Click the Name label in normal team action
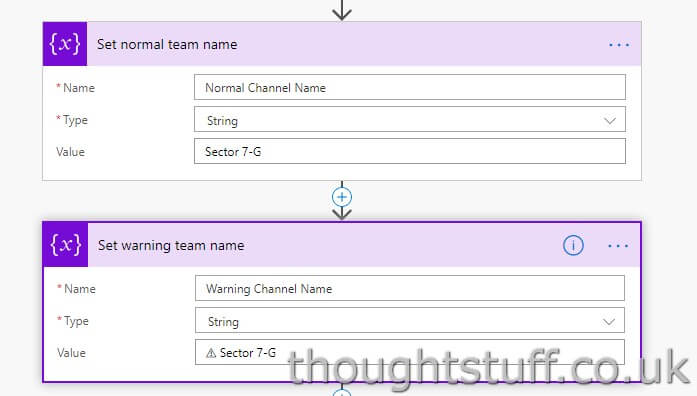This screenshot has width=697, height=396. point(79,88)
